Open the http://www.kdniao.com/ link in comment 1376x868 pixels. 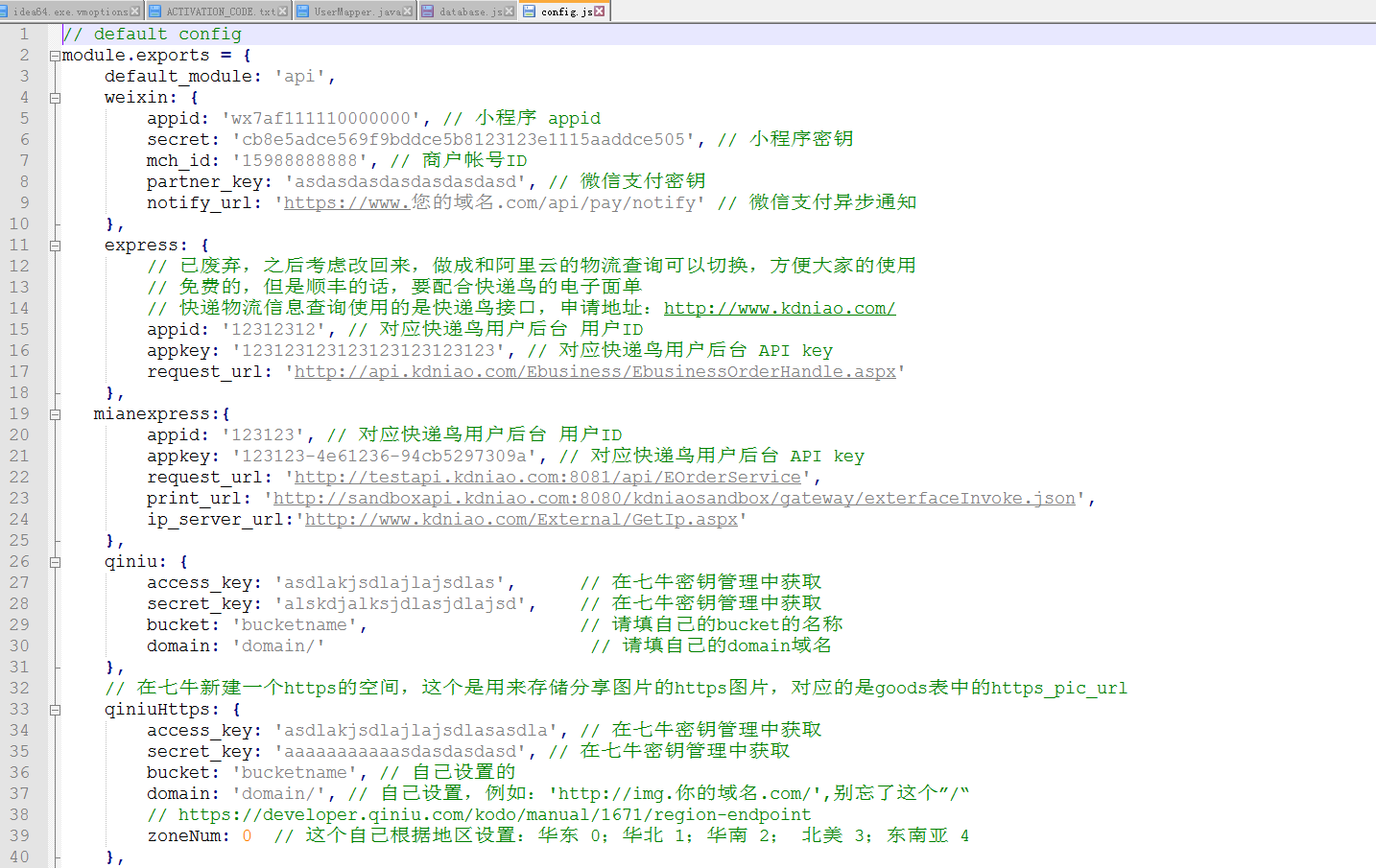pyautogui.click(x=779, y=308)
